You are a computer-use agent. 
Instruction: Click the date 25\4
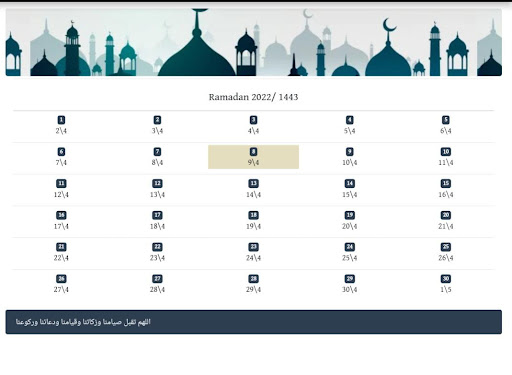(x=349, y=258)
